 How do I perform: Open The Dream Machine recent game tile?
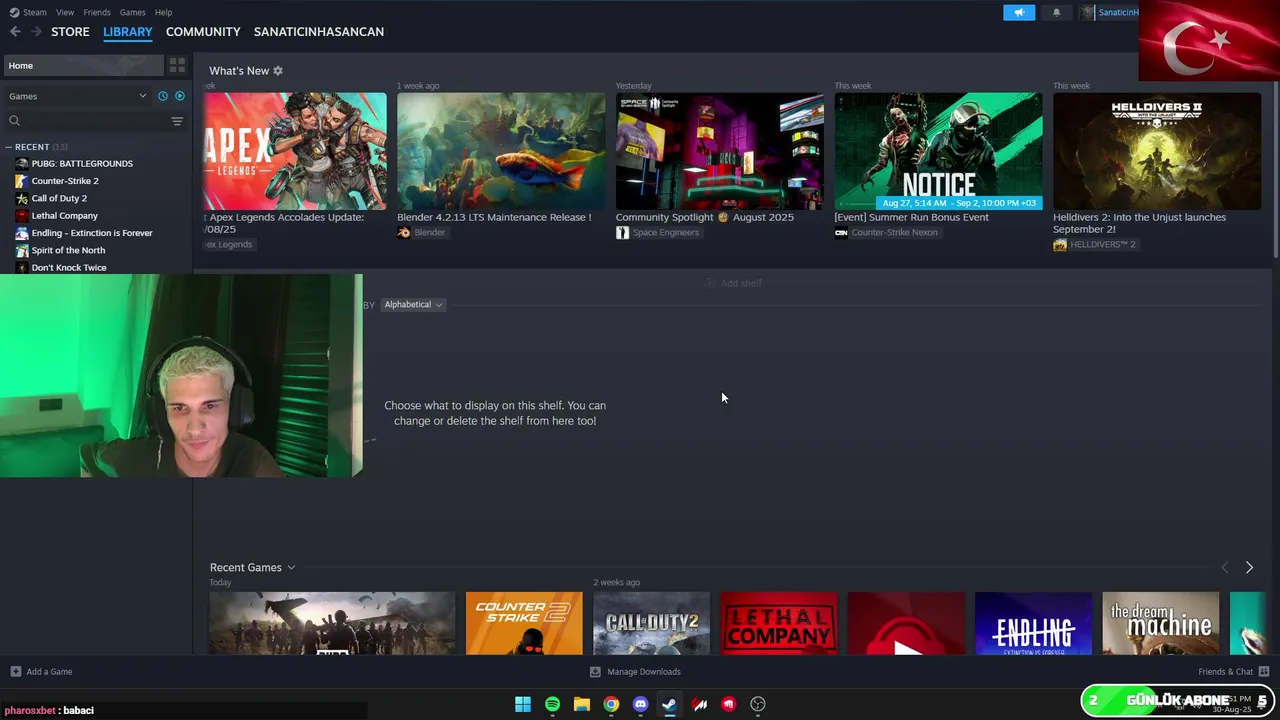click(1161, 623)
